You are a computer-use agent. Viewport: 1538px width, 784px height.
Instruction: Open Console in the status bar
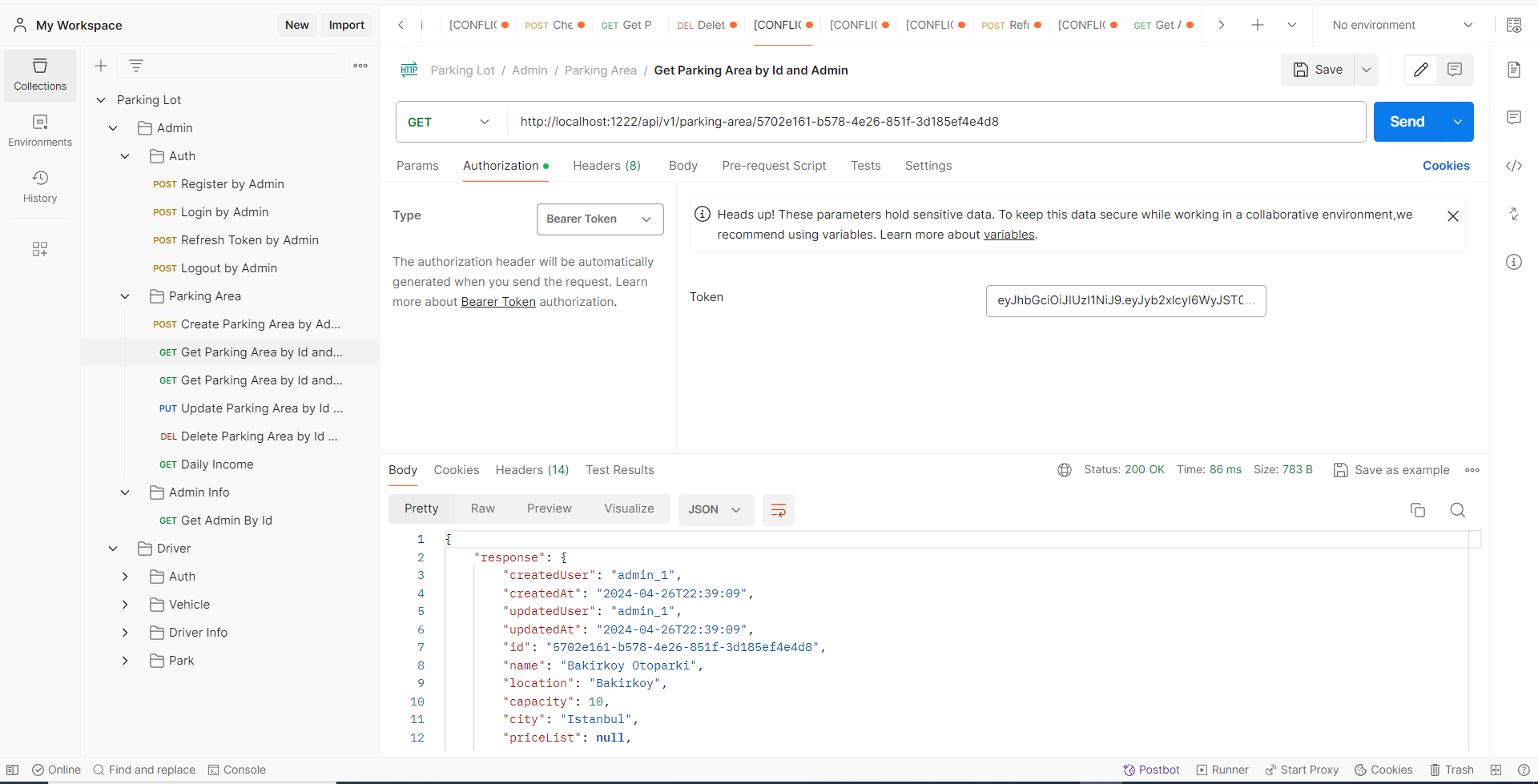pyautogui.click(x=237, y=770)
